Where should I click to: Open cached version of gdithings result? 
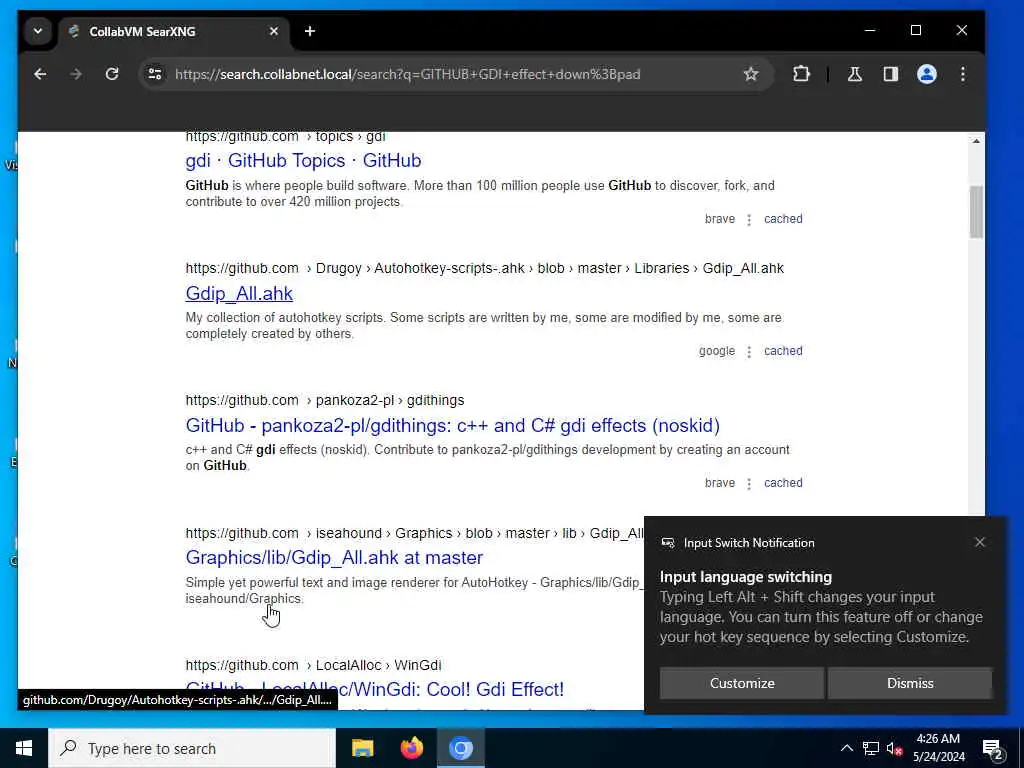(x=783, y=483)
